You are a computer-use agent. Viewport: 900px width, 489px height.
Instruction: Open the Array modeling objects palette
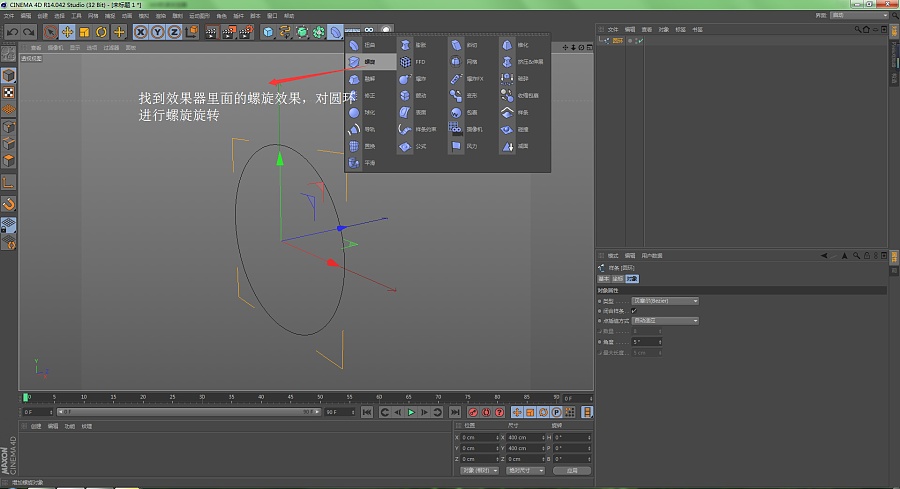pyautogui.click(x=319, y=32)
